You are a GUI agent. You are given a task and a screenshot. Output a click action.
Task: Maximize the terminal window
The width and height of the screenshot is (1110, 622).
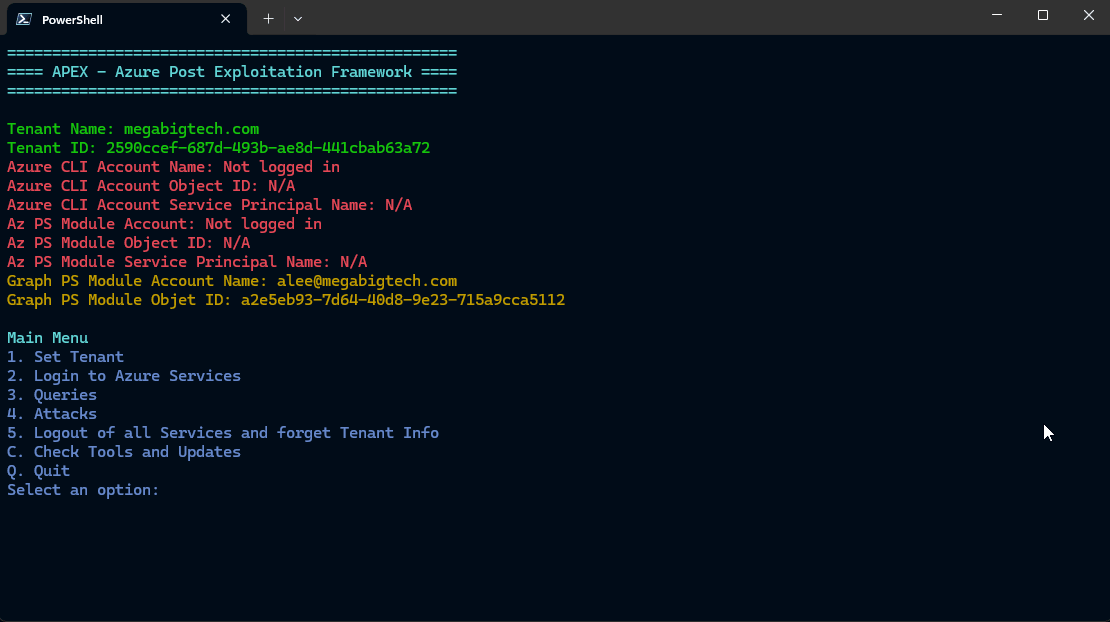pos(1043,15)
